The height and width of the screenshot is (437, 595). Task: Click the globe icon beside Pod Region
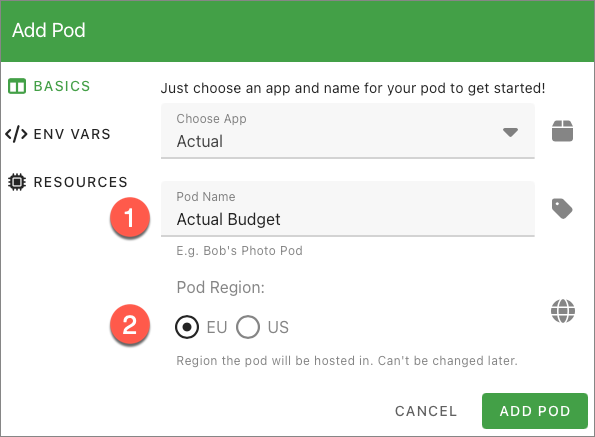563,311
